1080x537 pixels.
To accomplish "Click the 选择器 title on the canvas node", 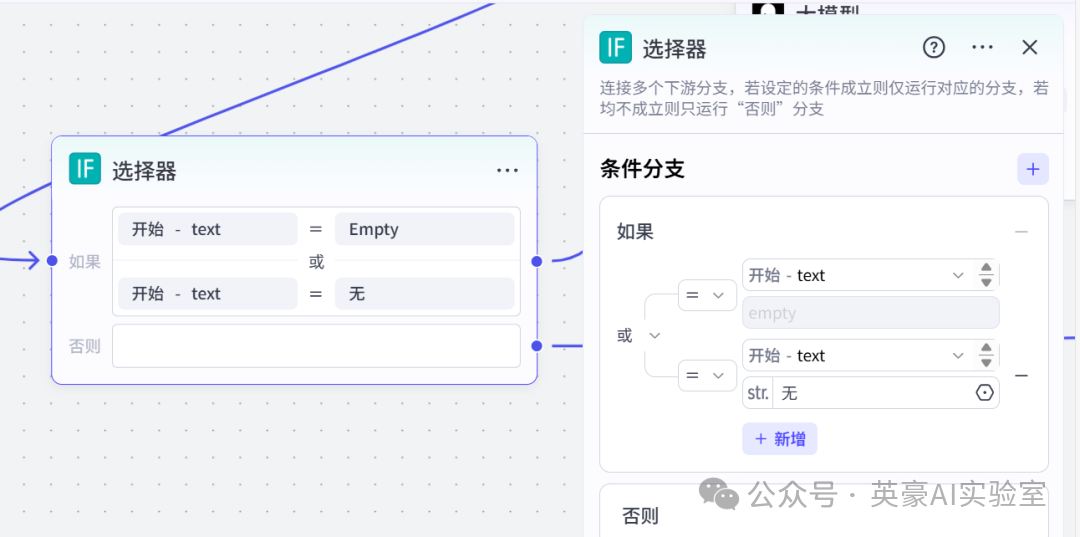I will pyautogui.click(x=145, y=170).
